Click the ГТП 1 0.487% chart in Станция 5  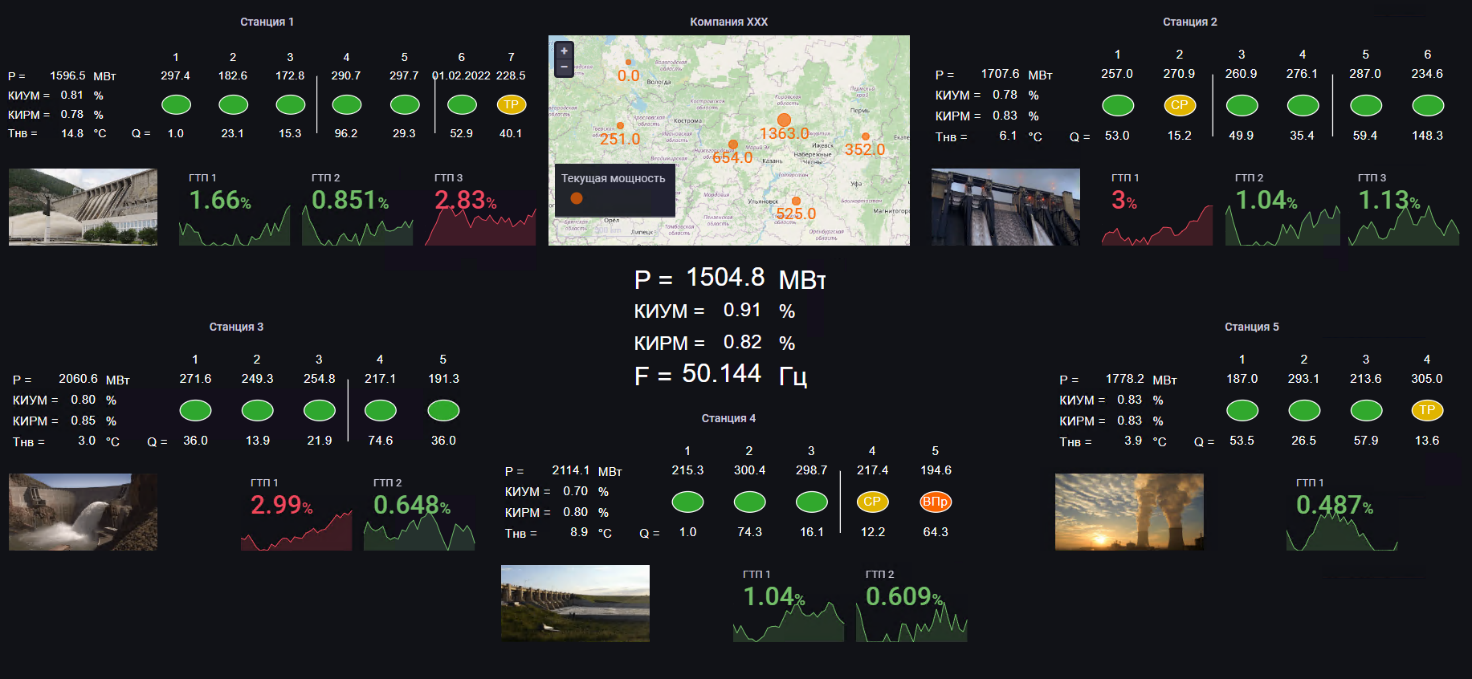[x=1341, y=515]
